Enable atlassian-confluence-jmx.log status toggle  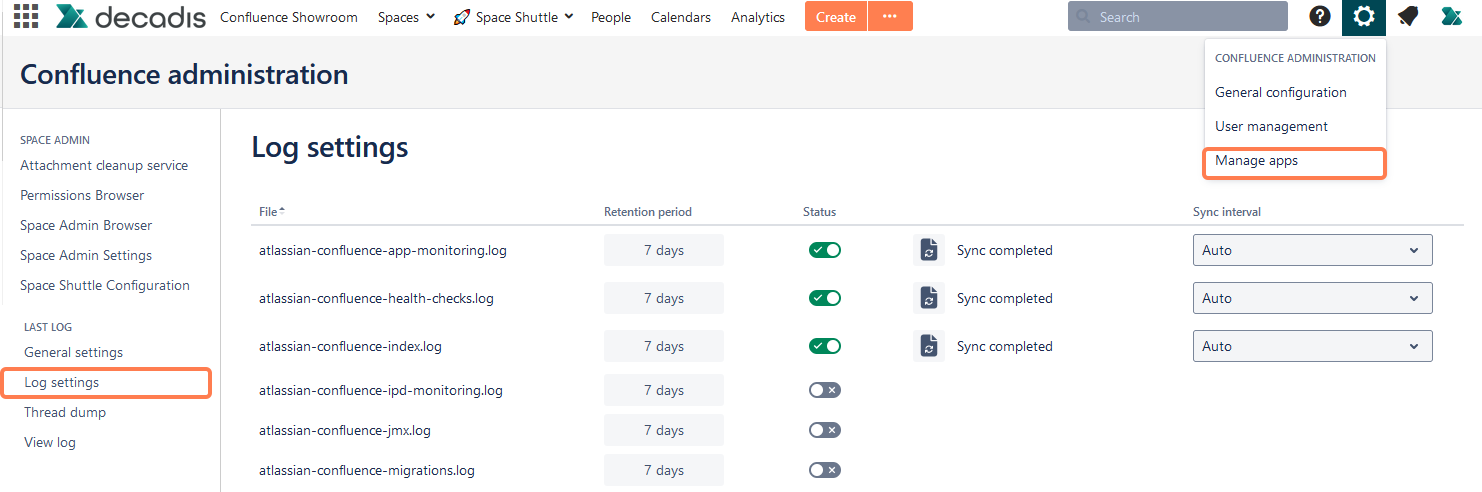tap(825, 431)
